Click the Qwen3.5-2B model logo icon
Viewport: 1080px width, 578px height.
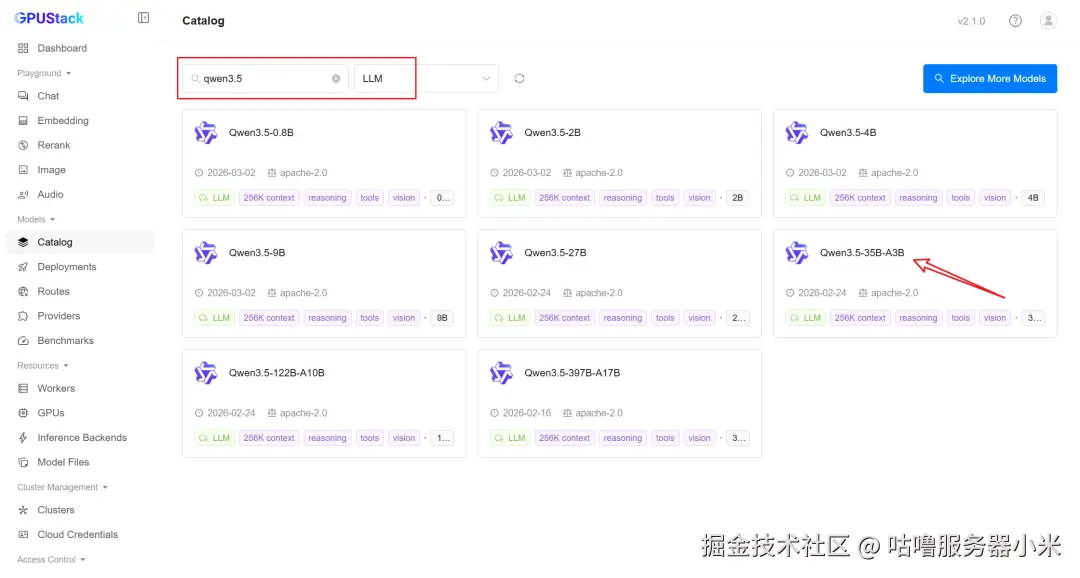tap(501, 132)
